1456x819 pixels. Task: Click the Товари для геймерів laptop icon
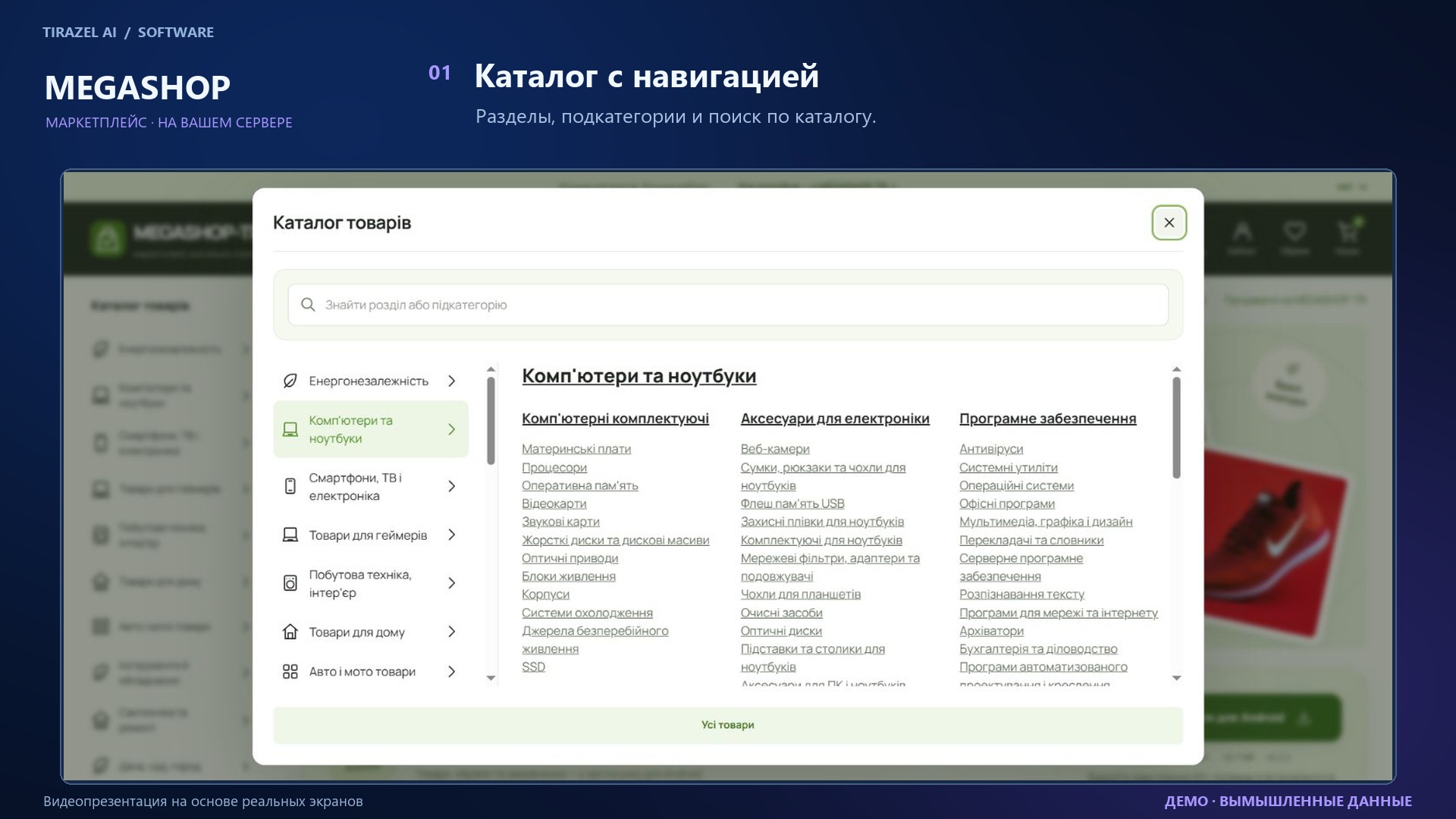290,535
